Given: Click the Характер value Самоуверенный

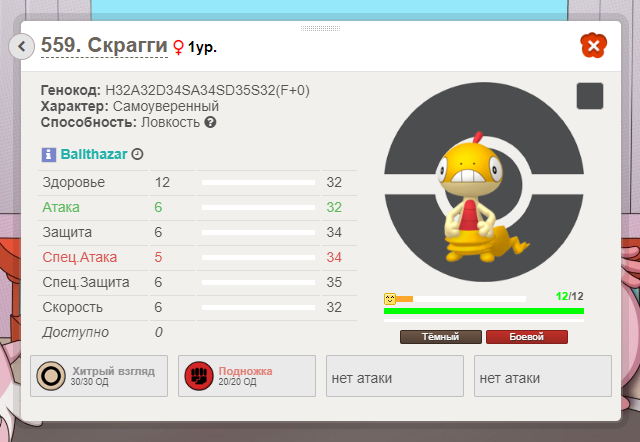Looking at the screenshot, I should [x=166, y=106].
